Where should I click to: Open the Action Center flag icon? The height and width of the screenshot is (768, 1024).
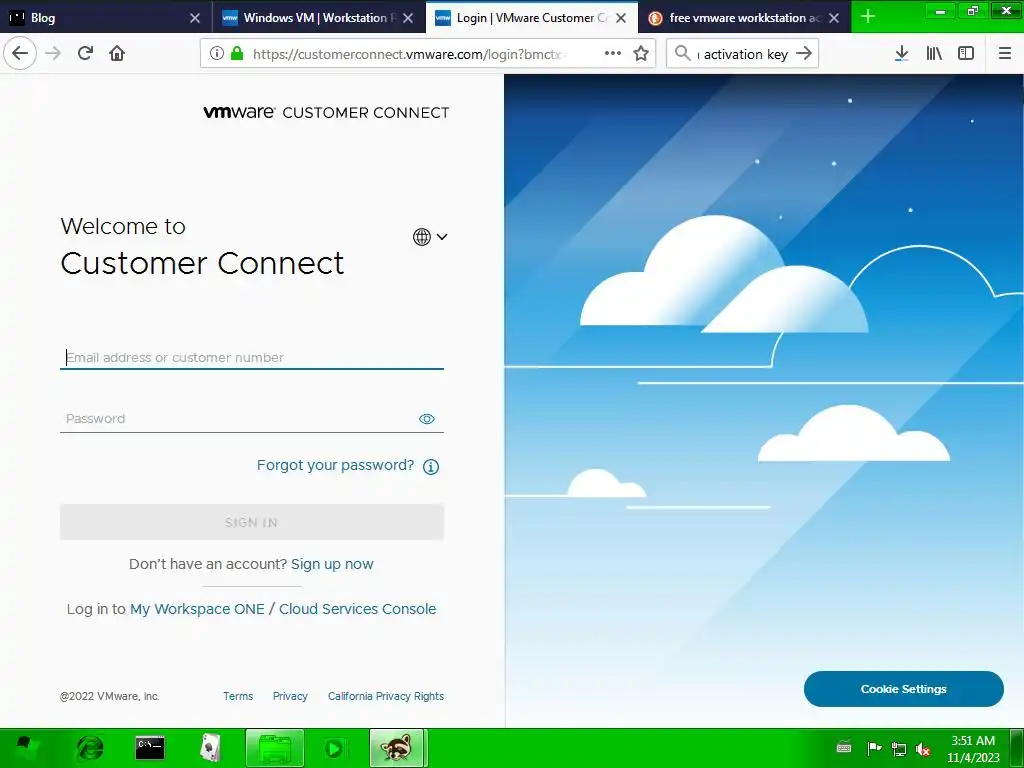click(x=874, y=749)
